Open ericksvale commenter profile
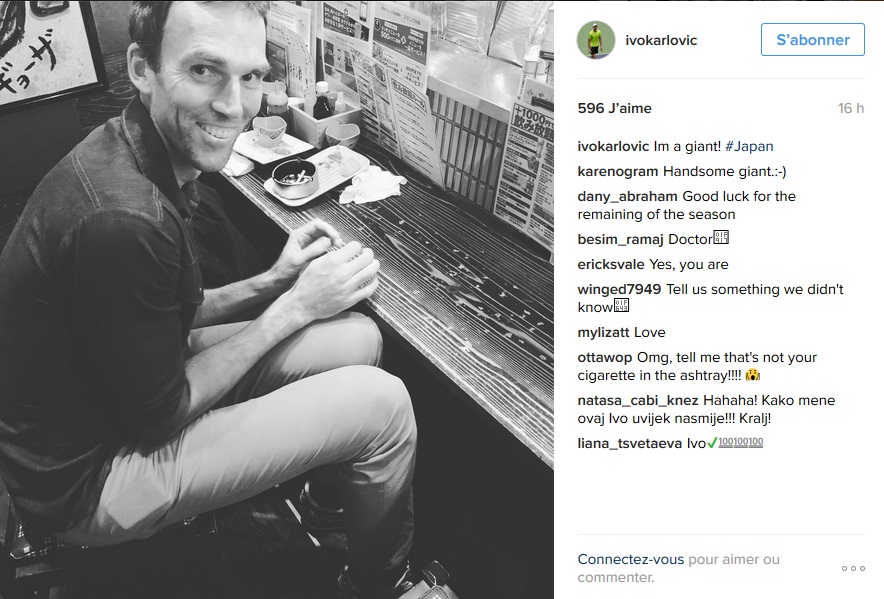Screen dimensions: 884x599 (611, 264)
